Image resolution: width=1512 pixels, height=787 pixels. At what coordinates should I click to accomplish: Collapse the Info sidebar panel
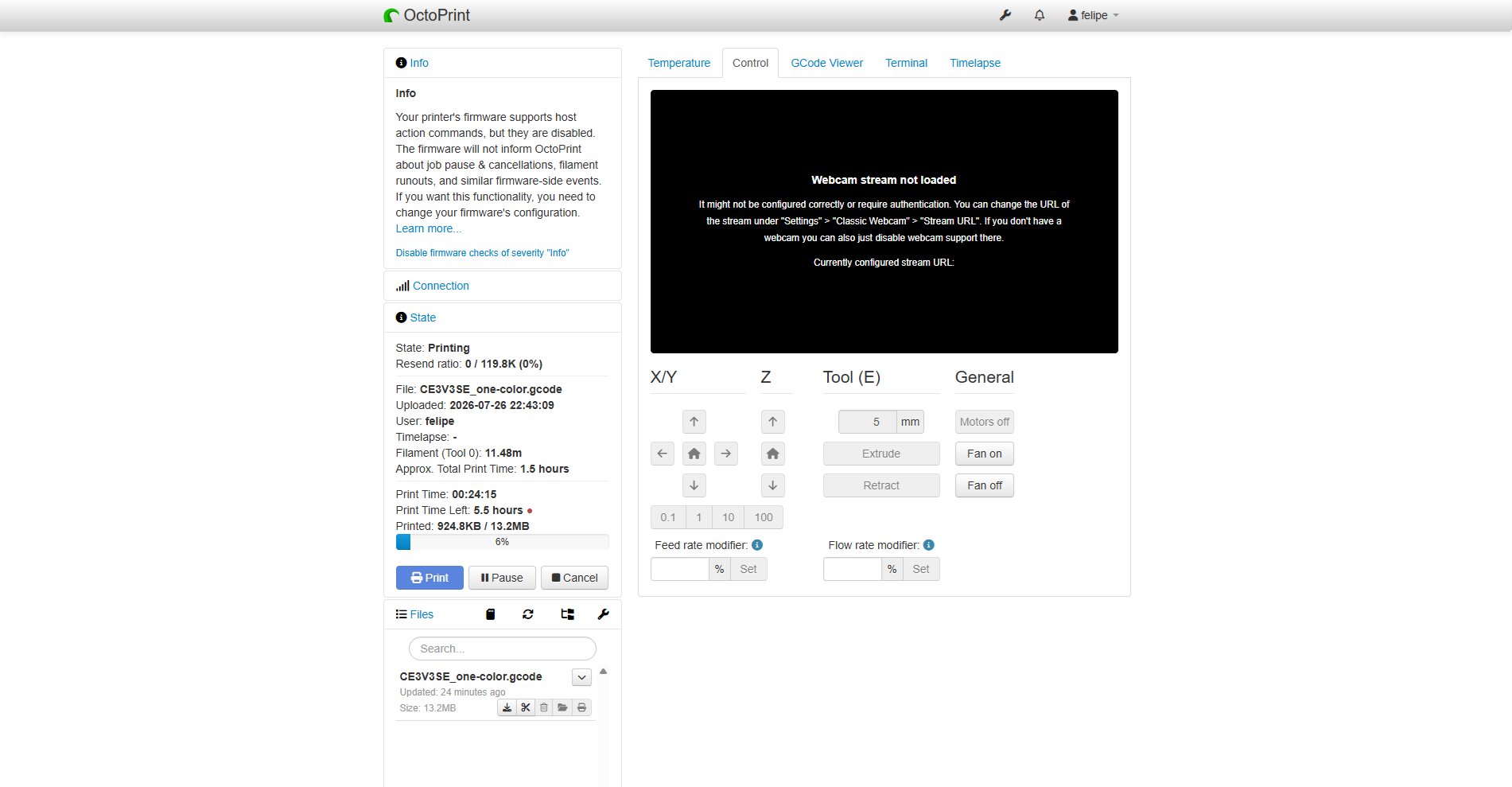(x=419, y=63)
